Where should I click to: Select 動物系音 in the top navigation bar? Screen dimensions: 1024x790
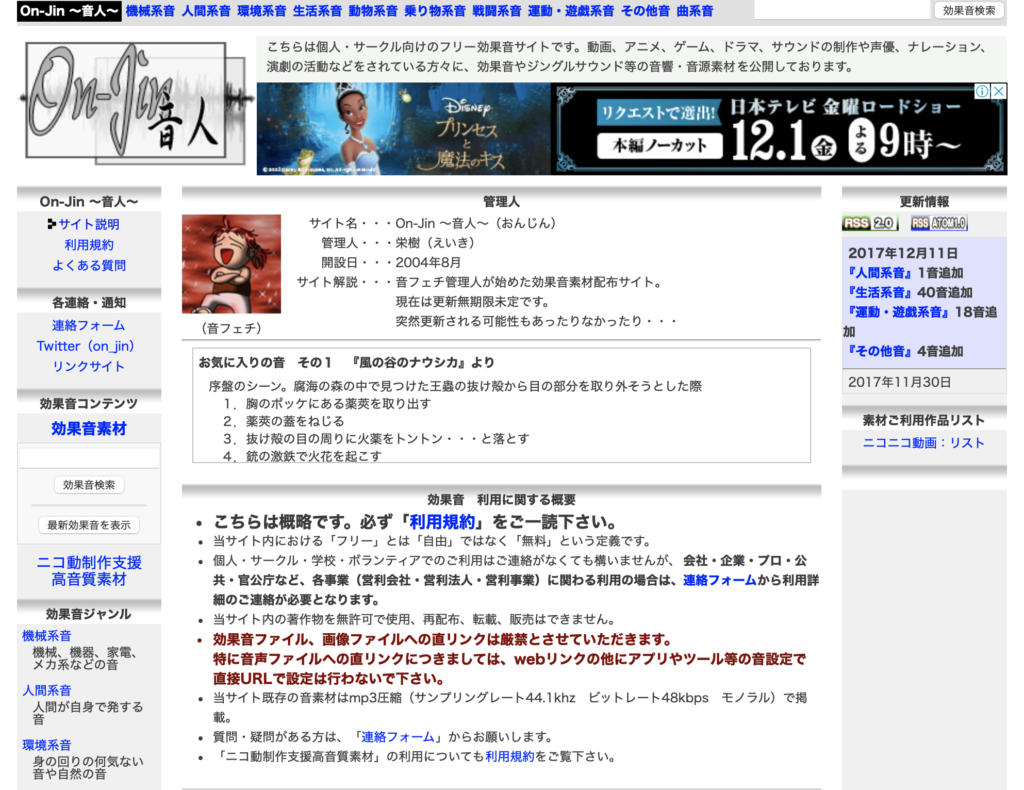(x=373, y=11)
